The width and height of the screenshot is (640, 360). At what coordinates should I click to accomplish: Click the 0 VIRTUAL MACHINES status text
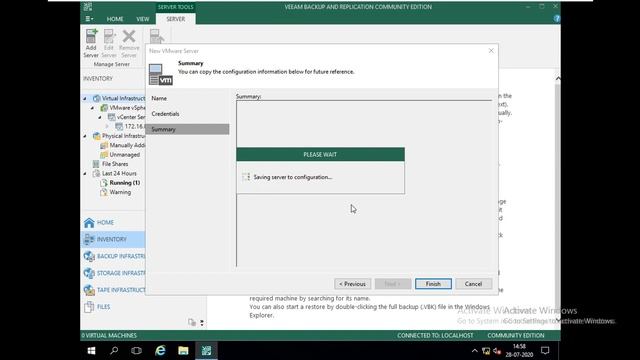pyautogui.click(x=109, y=336)
